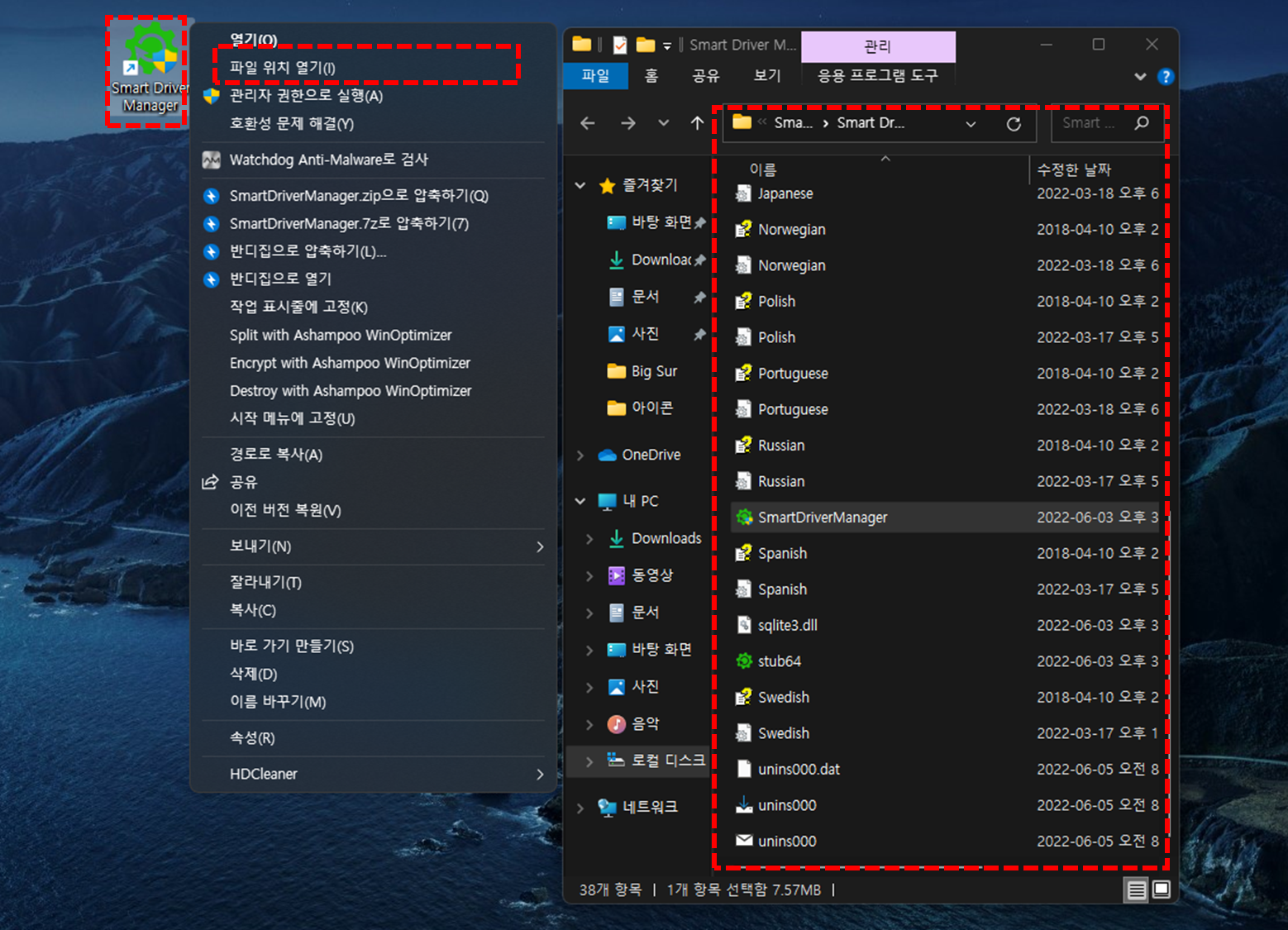This screenshot has width=1288, height=930.
Task: Expand the 동영상 tree node
Action: 589,576
